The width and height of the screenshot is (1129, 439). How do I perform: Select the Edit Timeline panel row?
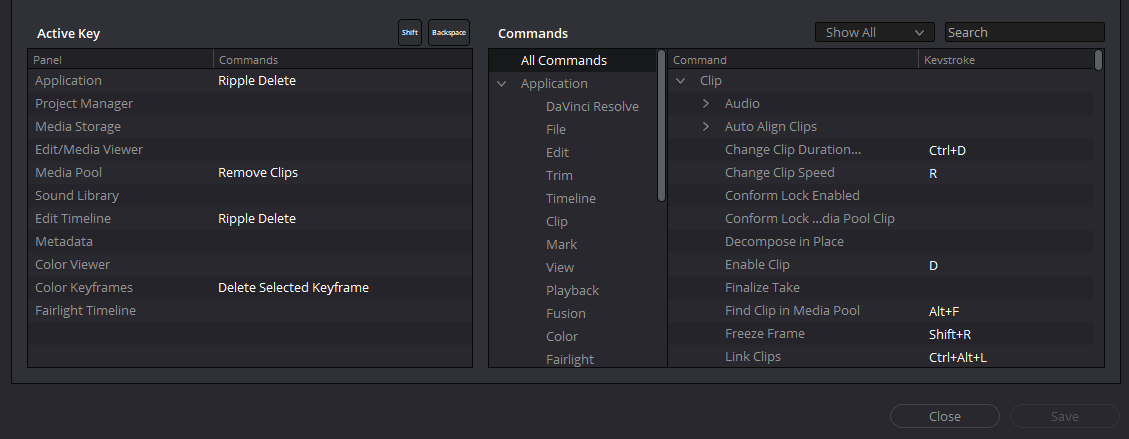[250, 219]
